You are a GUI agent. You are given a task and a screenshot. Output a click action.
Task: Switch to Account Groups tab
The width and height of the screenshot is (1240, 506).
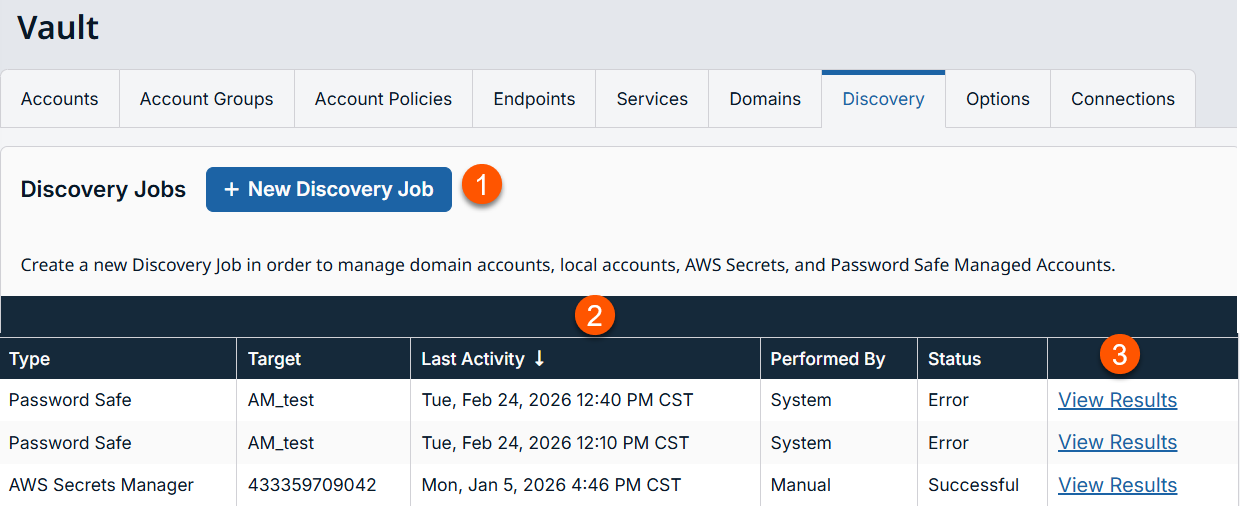pyautogui.click(x=207, y=99)
